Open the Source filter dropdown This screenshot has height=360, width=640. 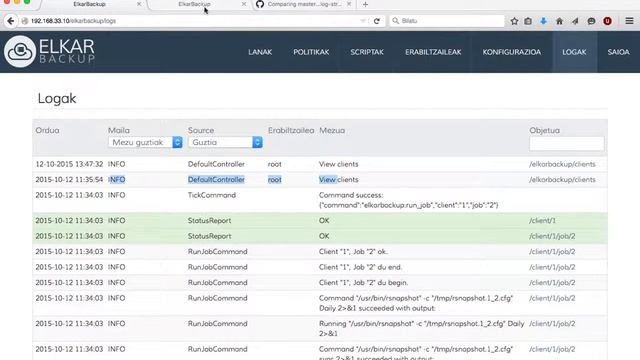click(225, 142)
